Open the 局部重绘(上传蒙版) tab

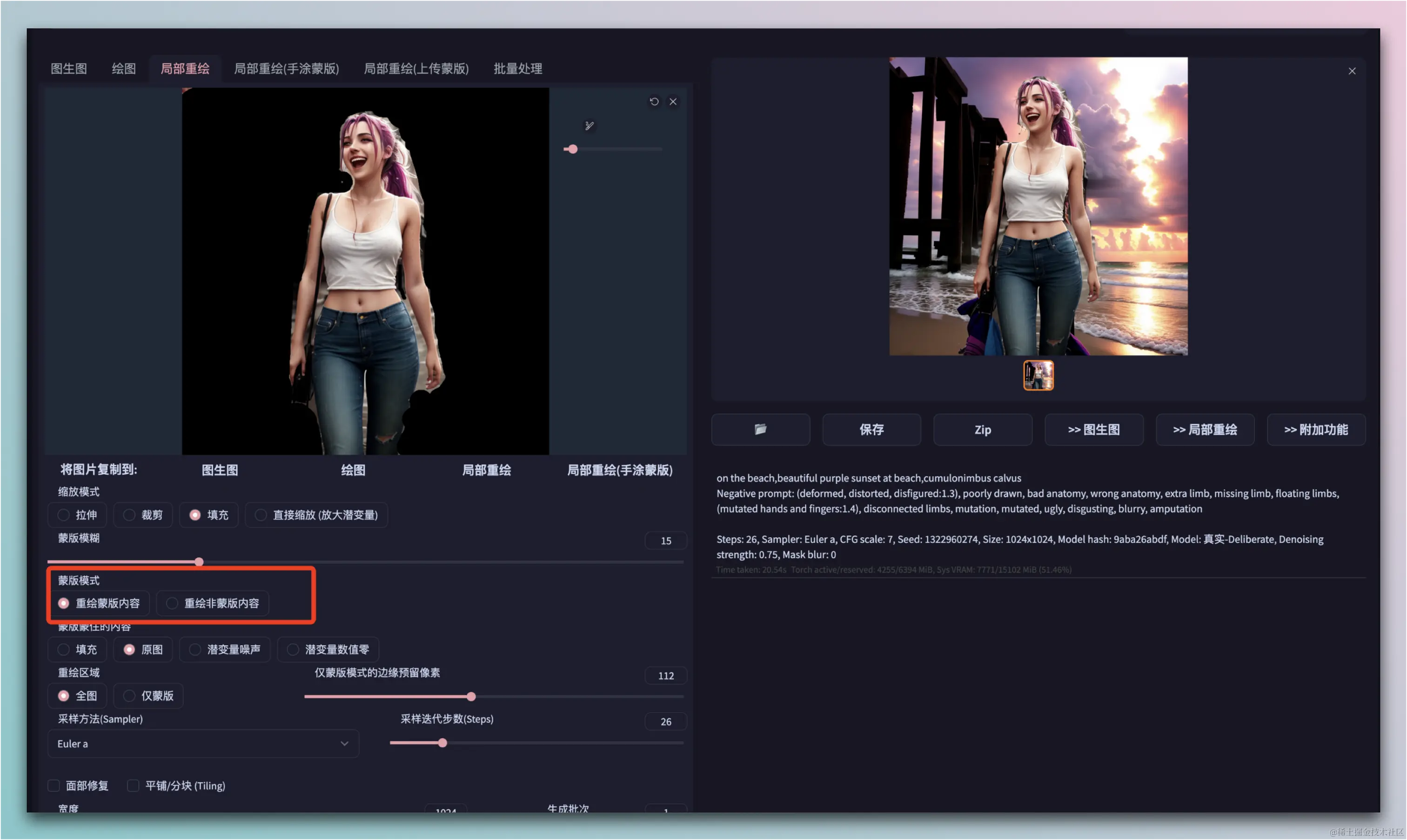pos(415,68)
